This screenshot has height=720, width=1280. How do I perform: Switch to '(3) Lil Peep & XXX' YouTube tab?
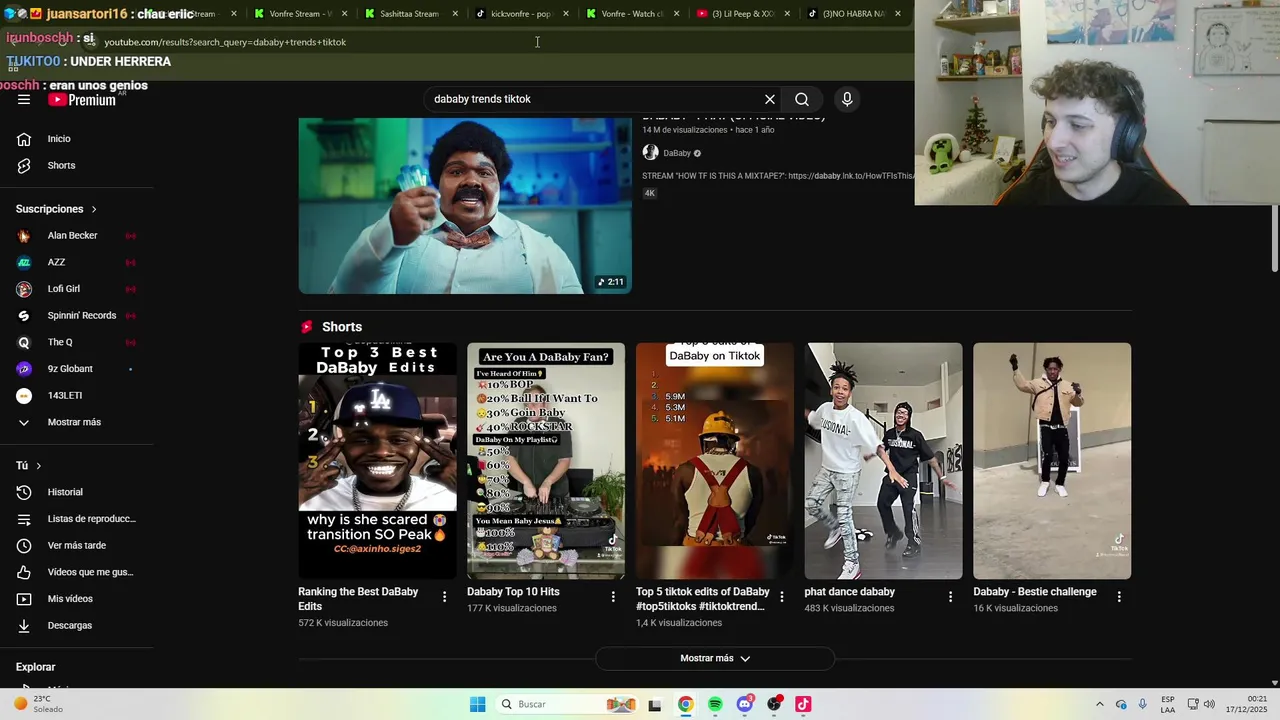(742, 14)
